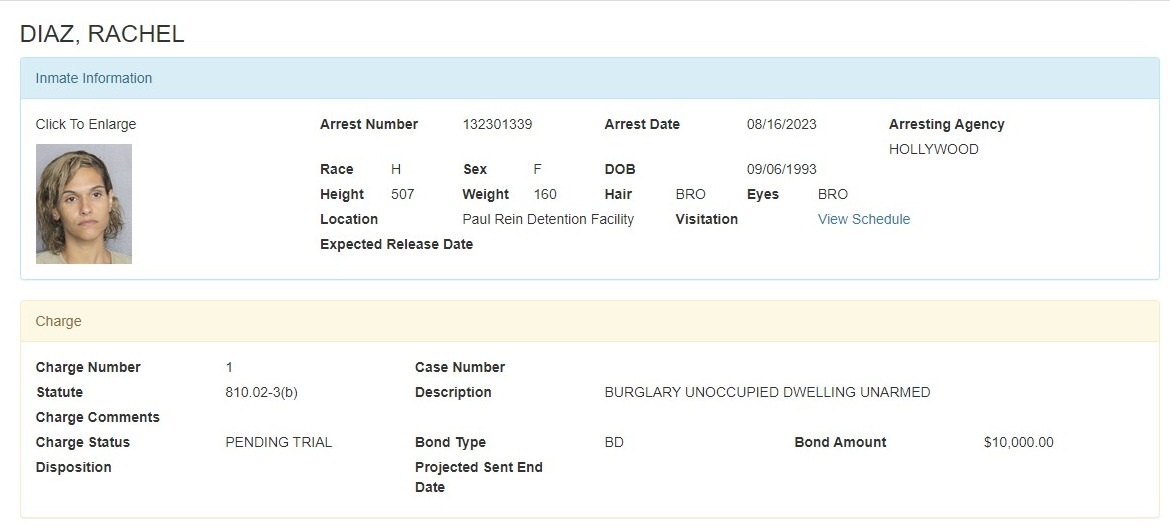The height and width of the screenshot is (530, 1170).
Task: Click the Paul Rein Detention Facility location
Action: point(548,219)
